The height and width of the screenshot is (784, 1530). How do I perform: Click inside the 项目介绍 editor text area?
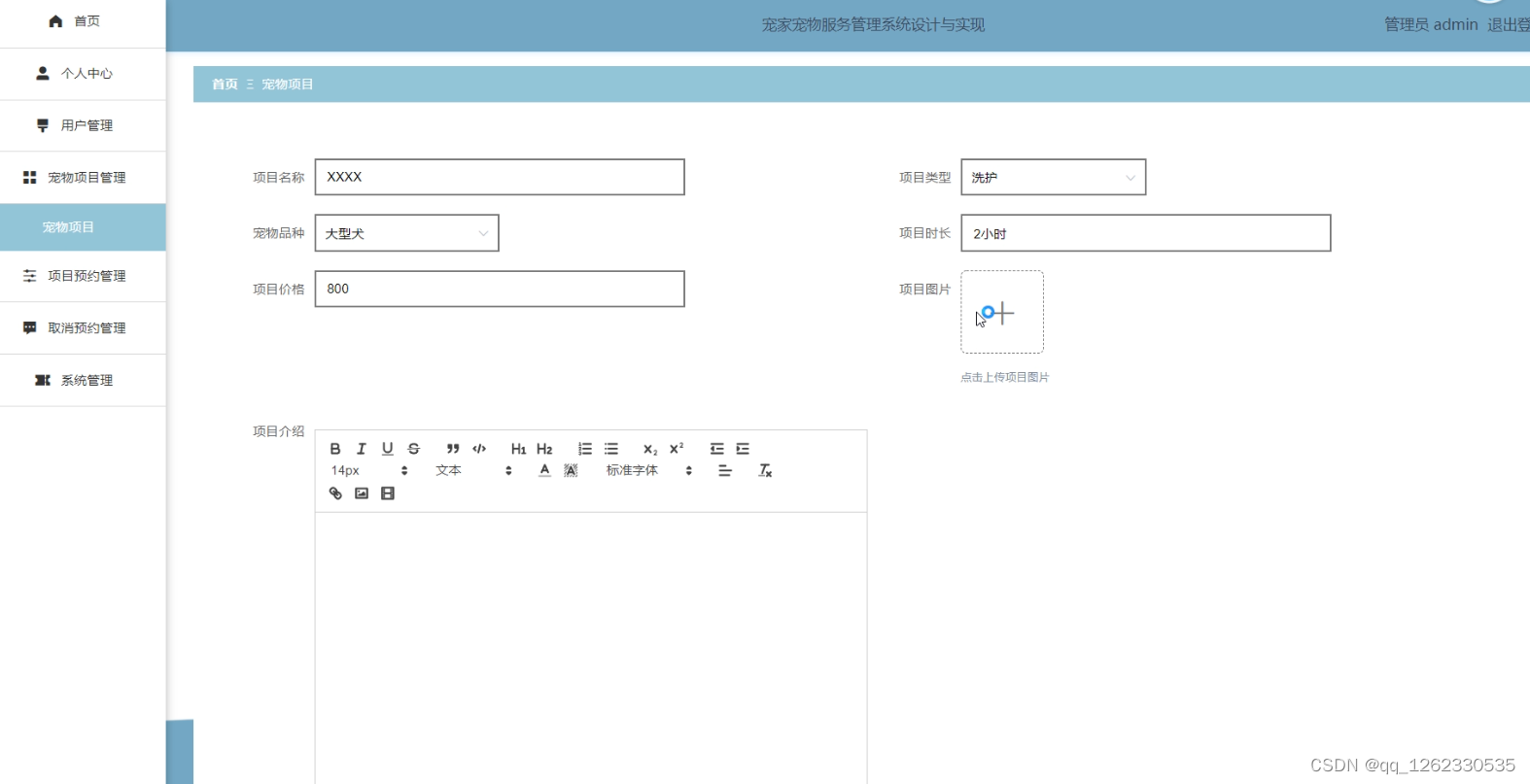(x=591, y=648)
